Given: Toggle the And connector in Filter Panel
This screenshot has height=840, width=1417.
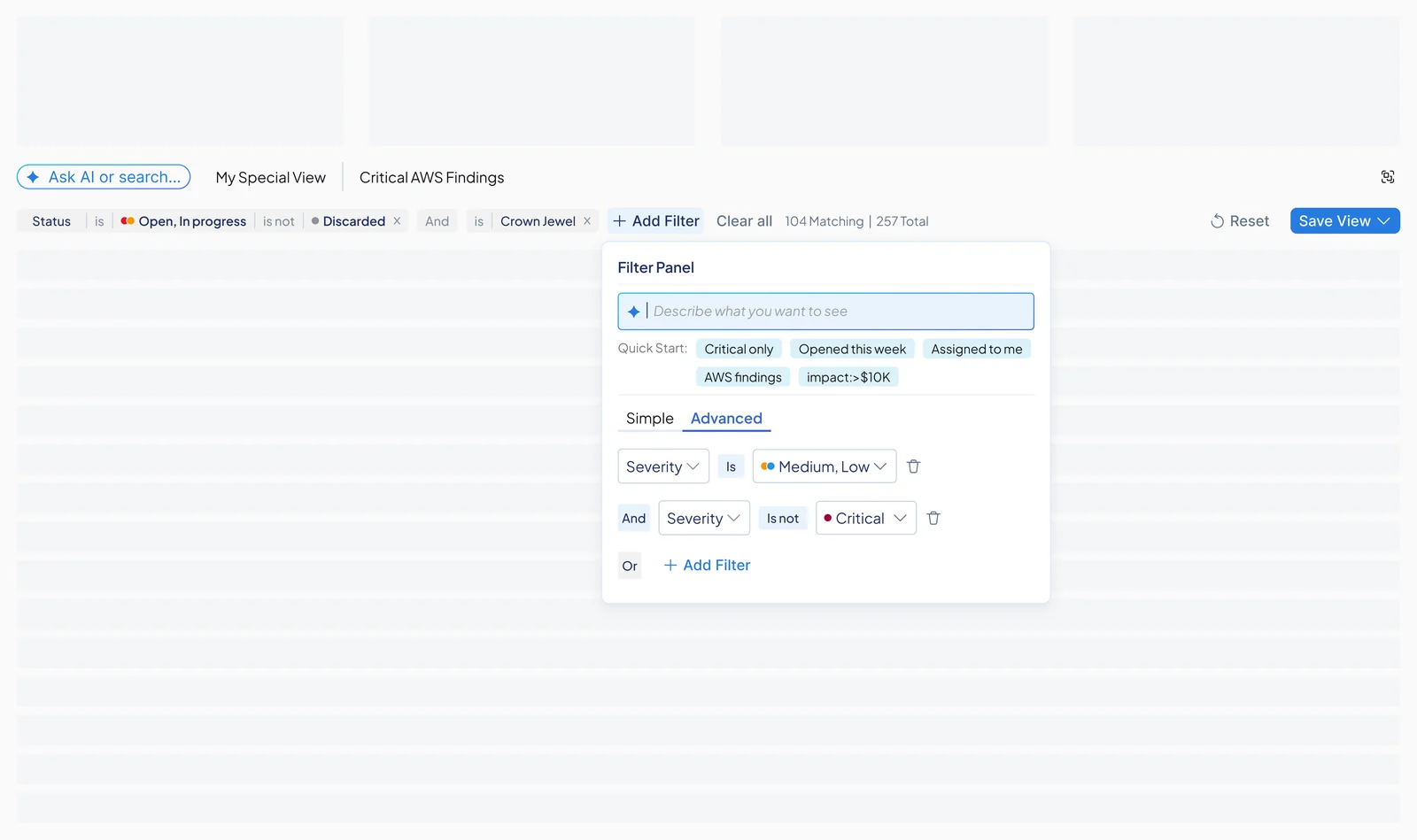Looking at the screenshot, I should pyautogui.click(x=634, y=518).
